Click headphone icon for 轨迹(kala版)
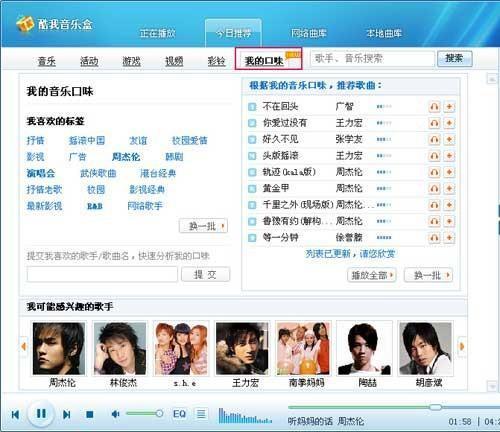 pos(434,172)
